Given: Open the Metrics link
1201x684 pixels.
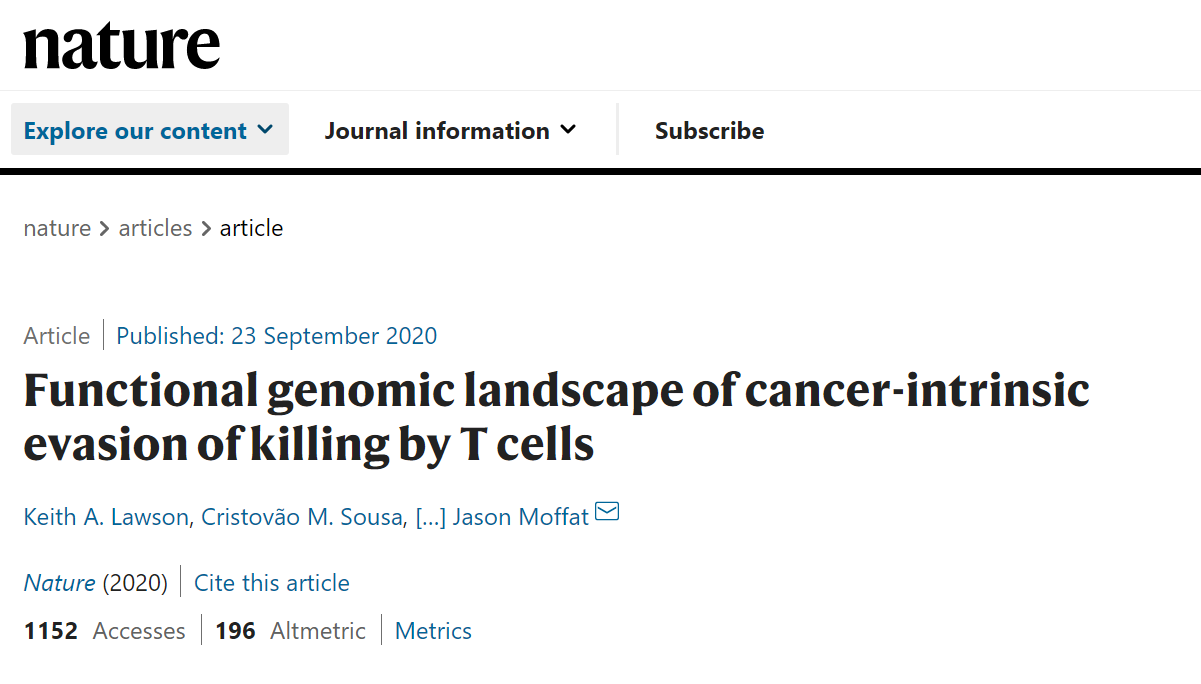Looking at the screenshot, I should pyautogui.click(x=433, y=631).
